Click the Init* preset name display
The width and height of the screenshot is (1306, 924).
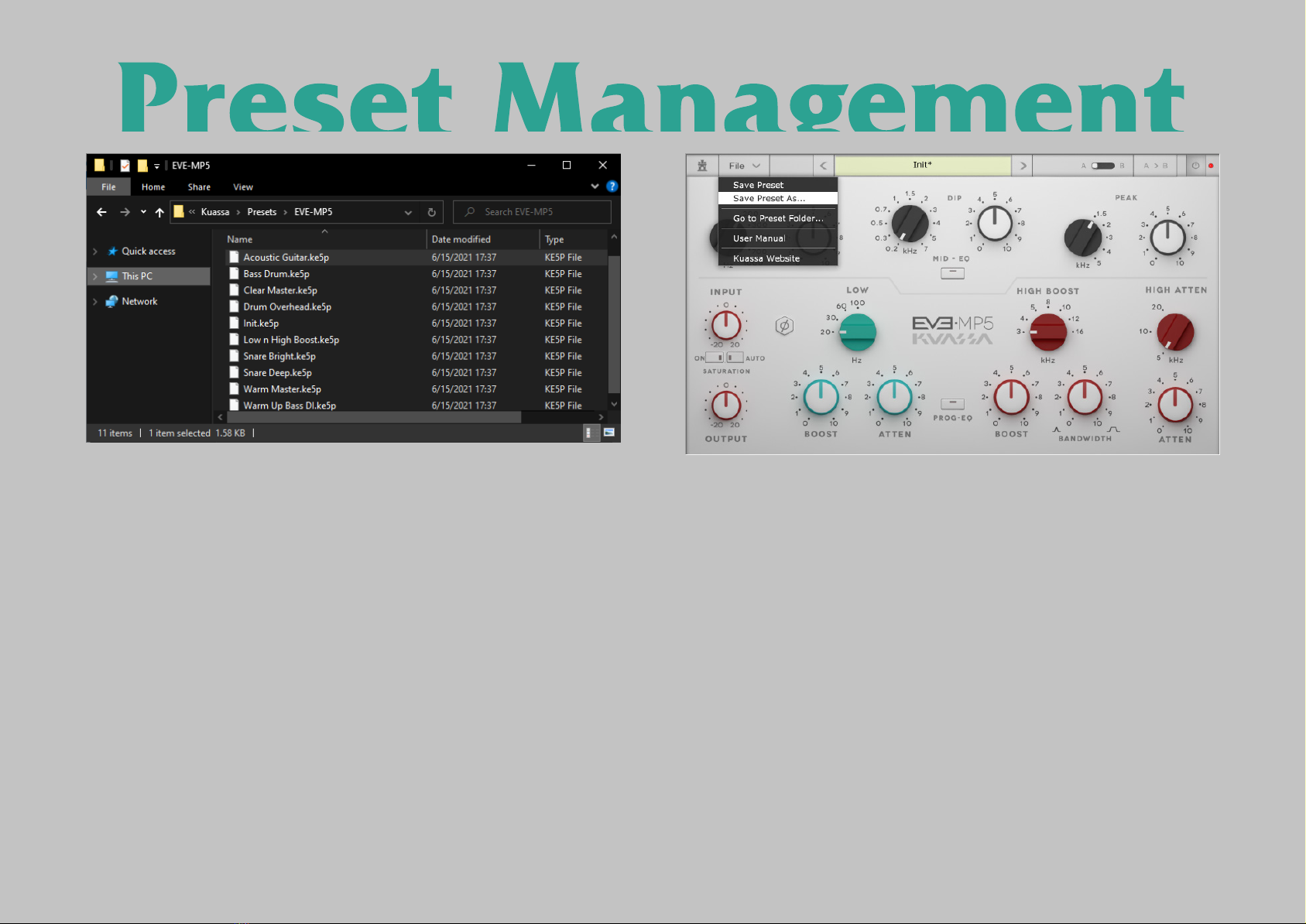[923, 165]
